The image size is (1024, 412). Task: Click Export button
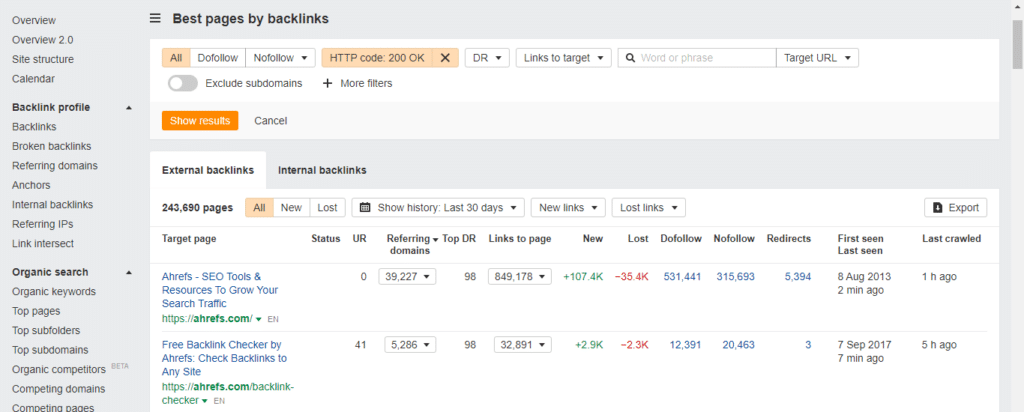(x=955, y=208)
